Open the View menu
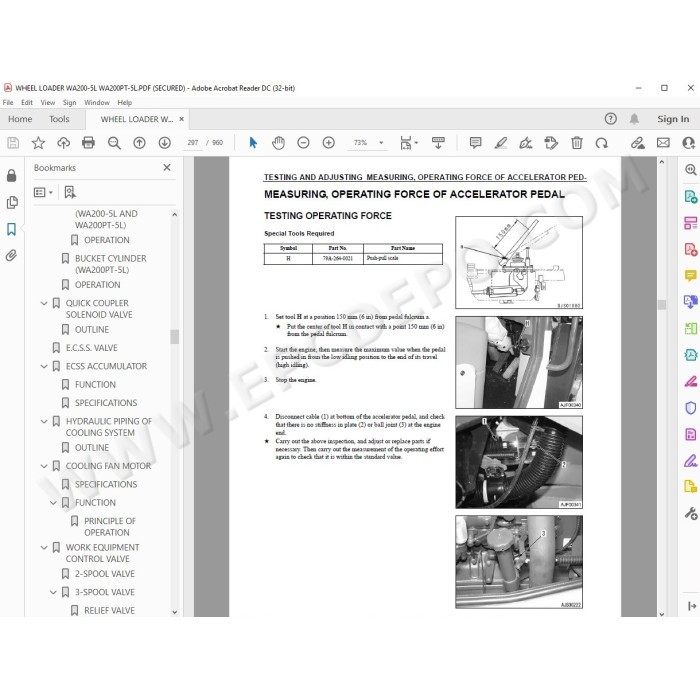The height and width of the screenshot is (700, 700). 48,103
